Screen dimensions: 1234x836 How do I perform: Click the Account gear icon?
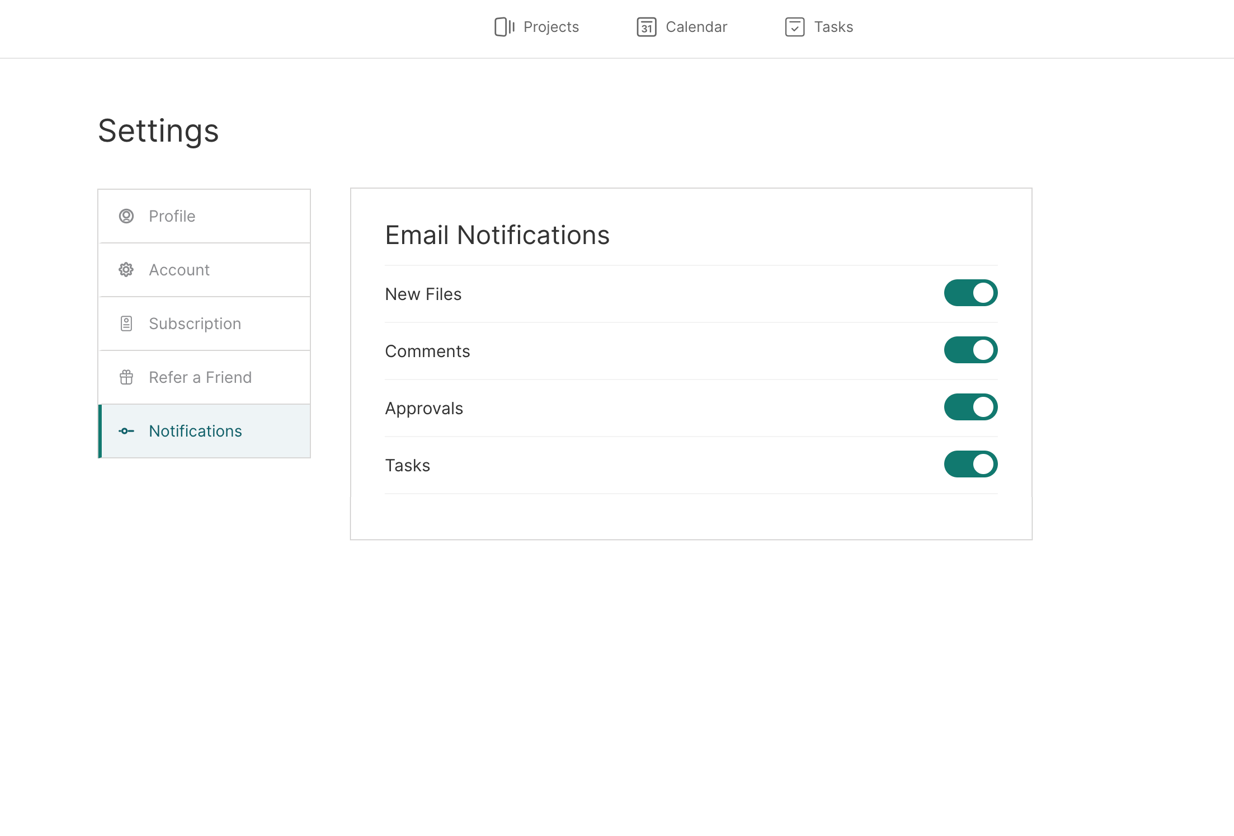pyautogui.click(x=126, y=270)
